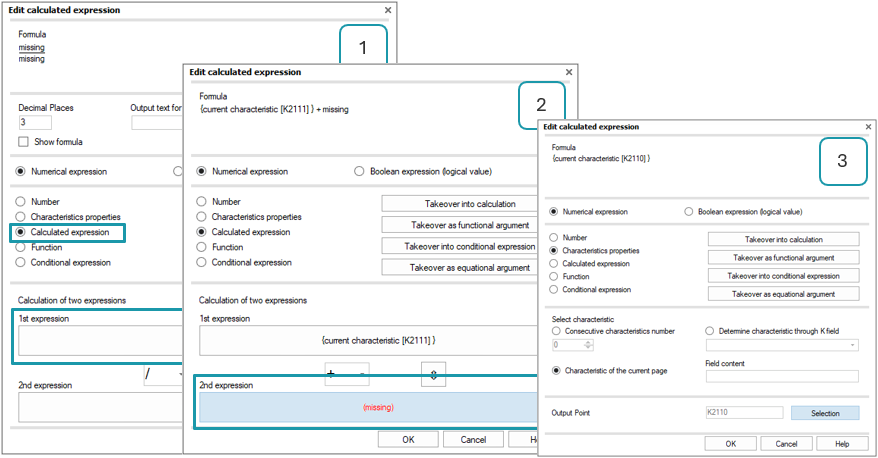The image size is (878, 458).
Task: Select Calculated expression in dialog 1
Action: (x=20, y=232)
